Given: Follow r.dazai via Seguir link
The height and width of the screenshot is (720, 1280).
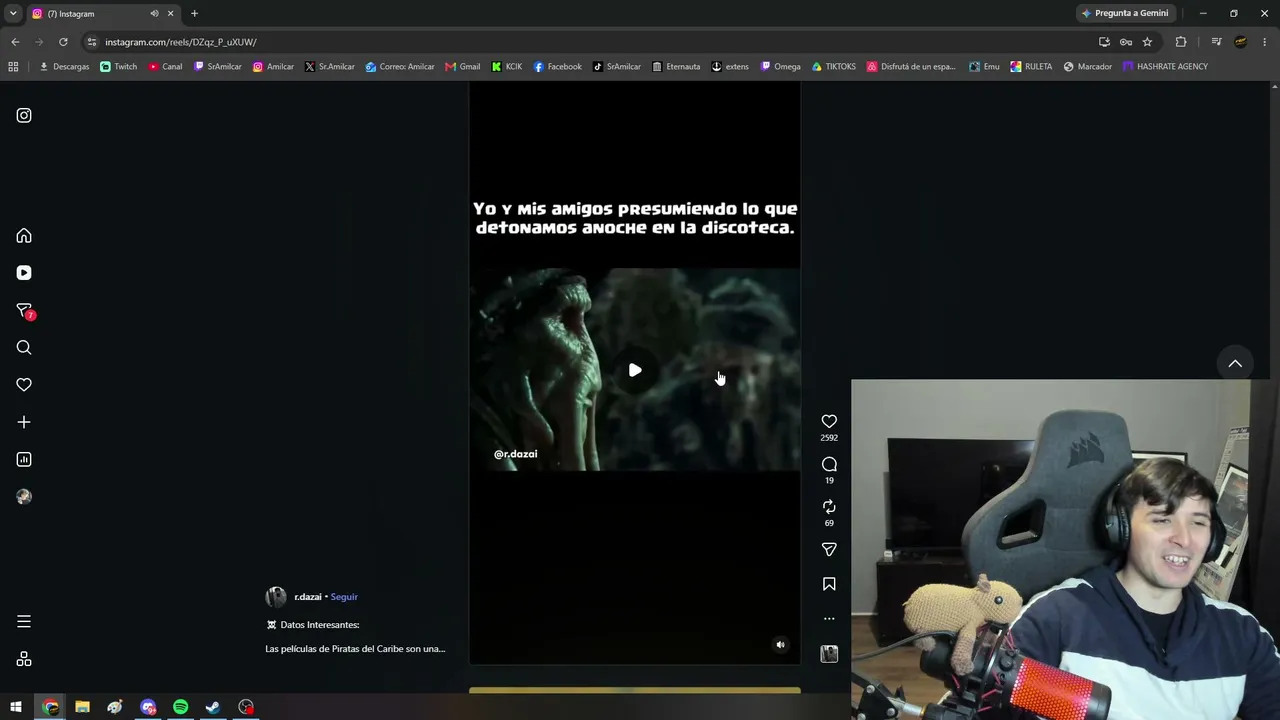Looking at the screenshot, I should (344, 597).
